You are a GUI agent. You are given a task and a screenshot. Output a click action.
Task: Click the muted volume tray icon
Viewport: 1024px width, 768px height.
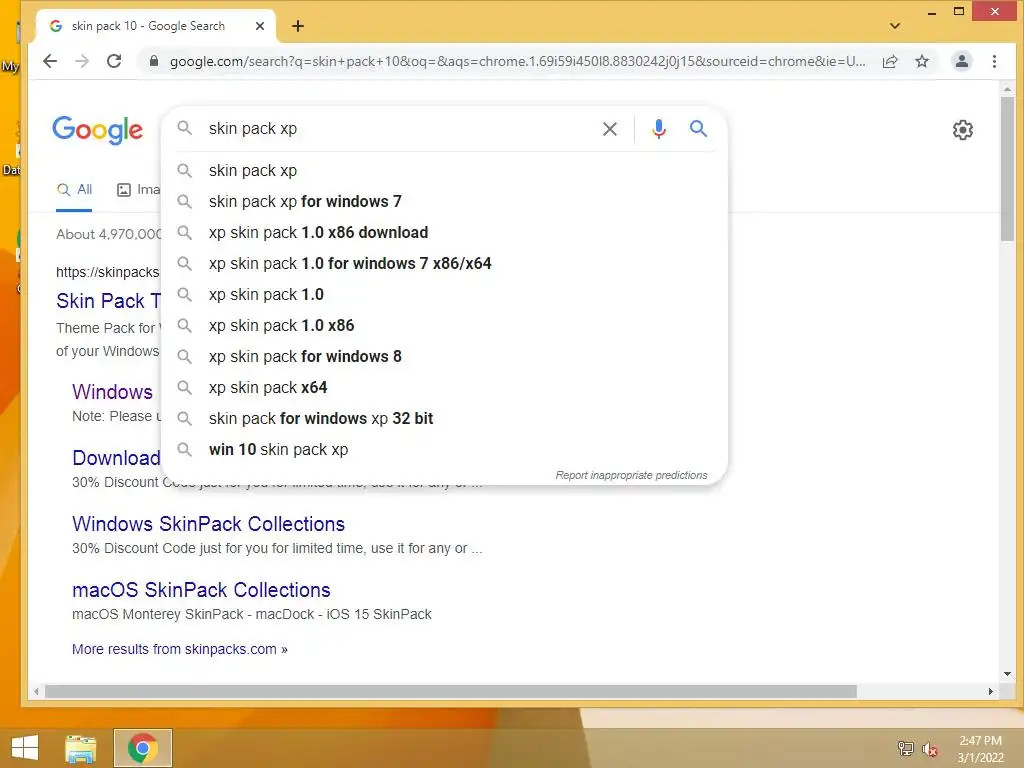[929, 749]
